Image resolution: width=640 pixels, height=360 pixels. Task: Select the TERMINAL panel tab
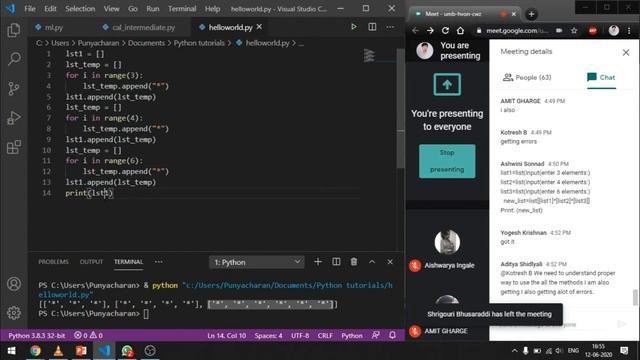129,262
